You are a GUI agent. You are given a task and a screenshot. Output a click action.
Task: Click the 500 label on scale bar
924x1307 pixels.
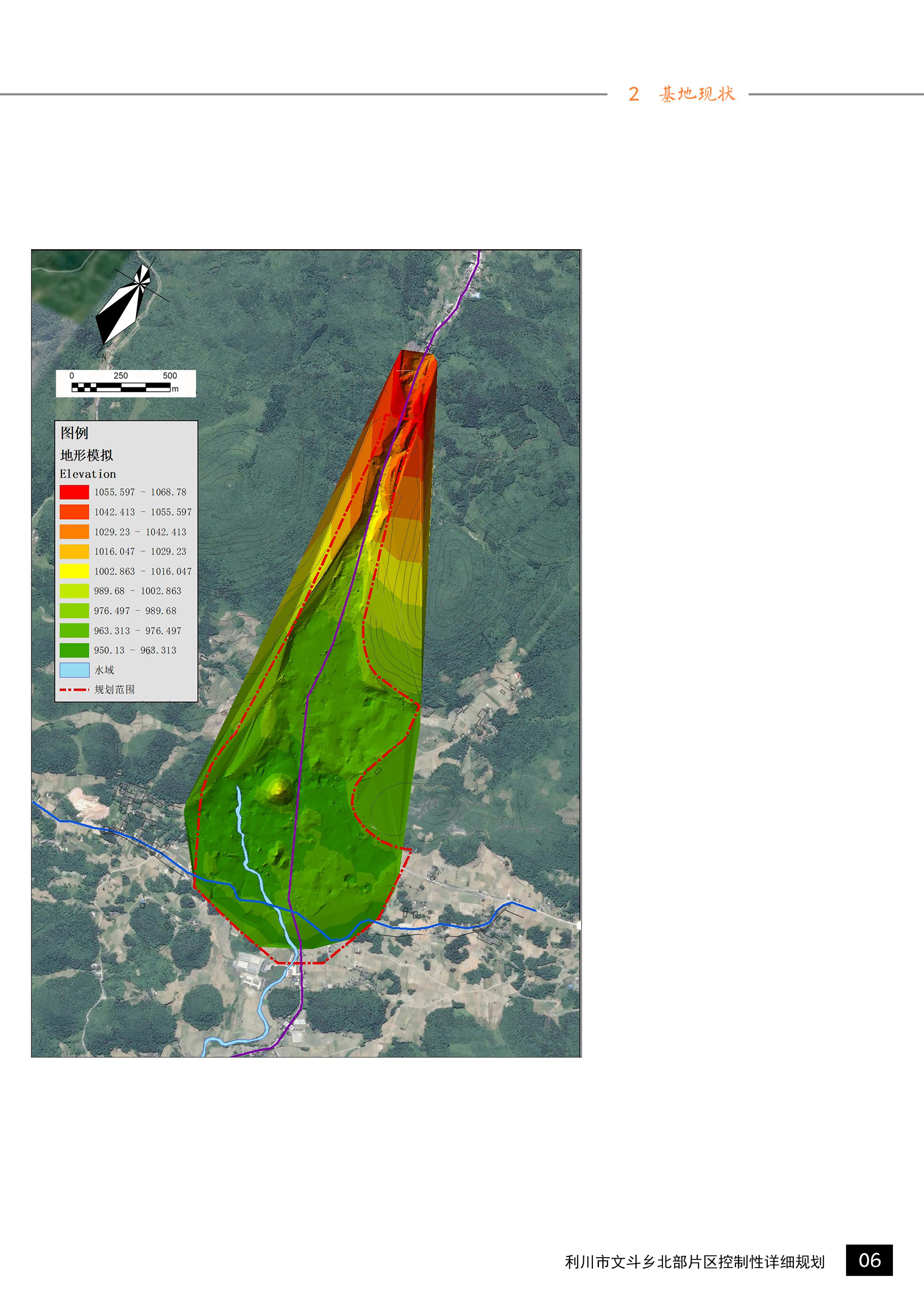point(170,376)
